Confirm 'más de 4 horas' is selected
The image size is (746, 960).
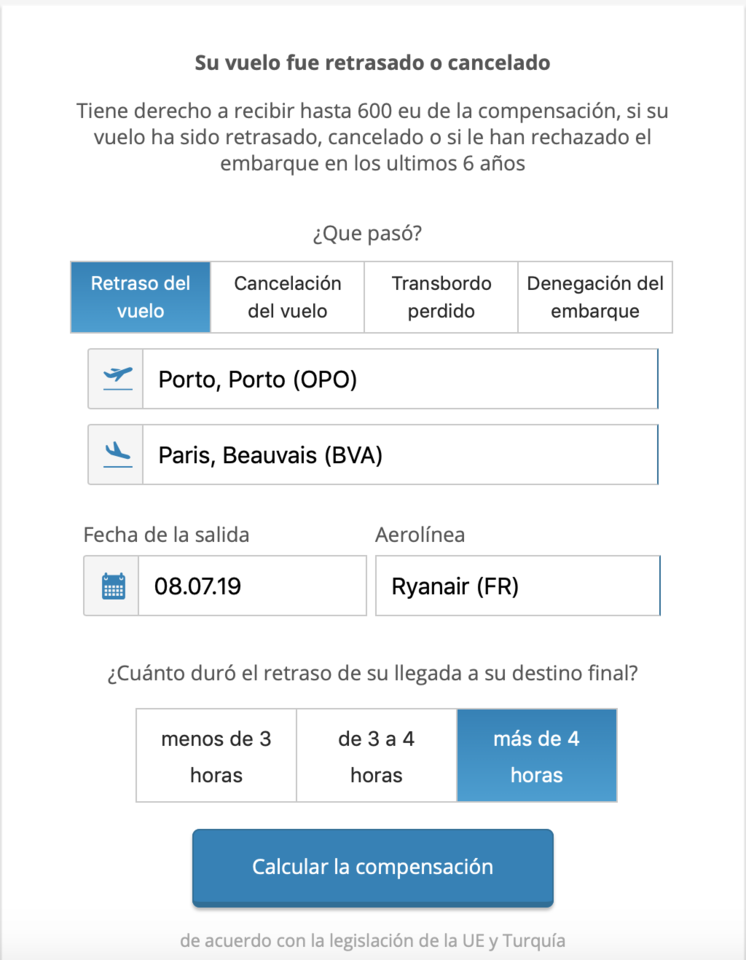tap(537, 755)
